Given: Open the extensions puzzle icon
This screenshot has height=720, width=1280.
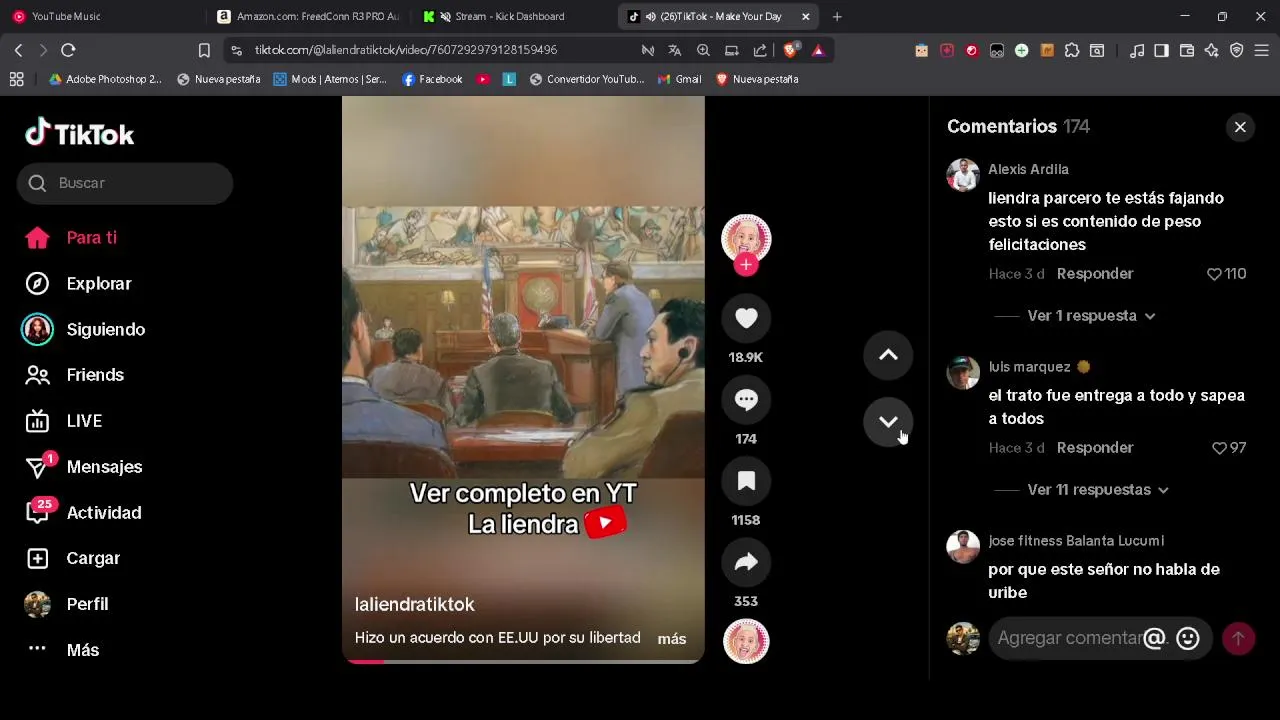Looking at the screenshot, I should [1072, 50].
